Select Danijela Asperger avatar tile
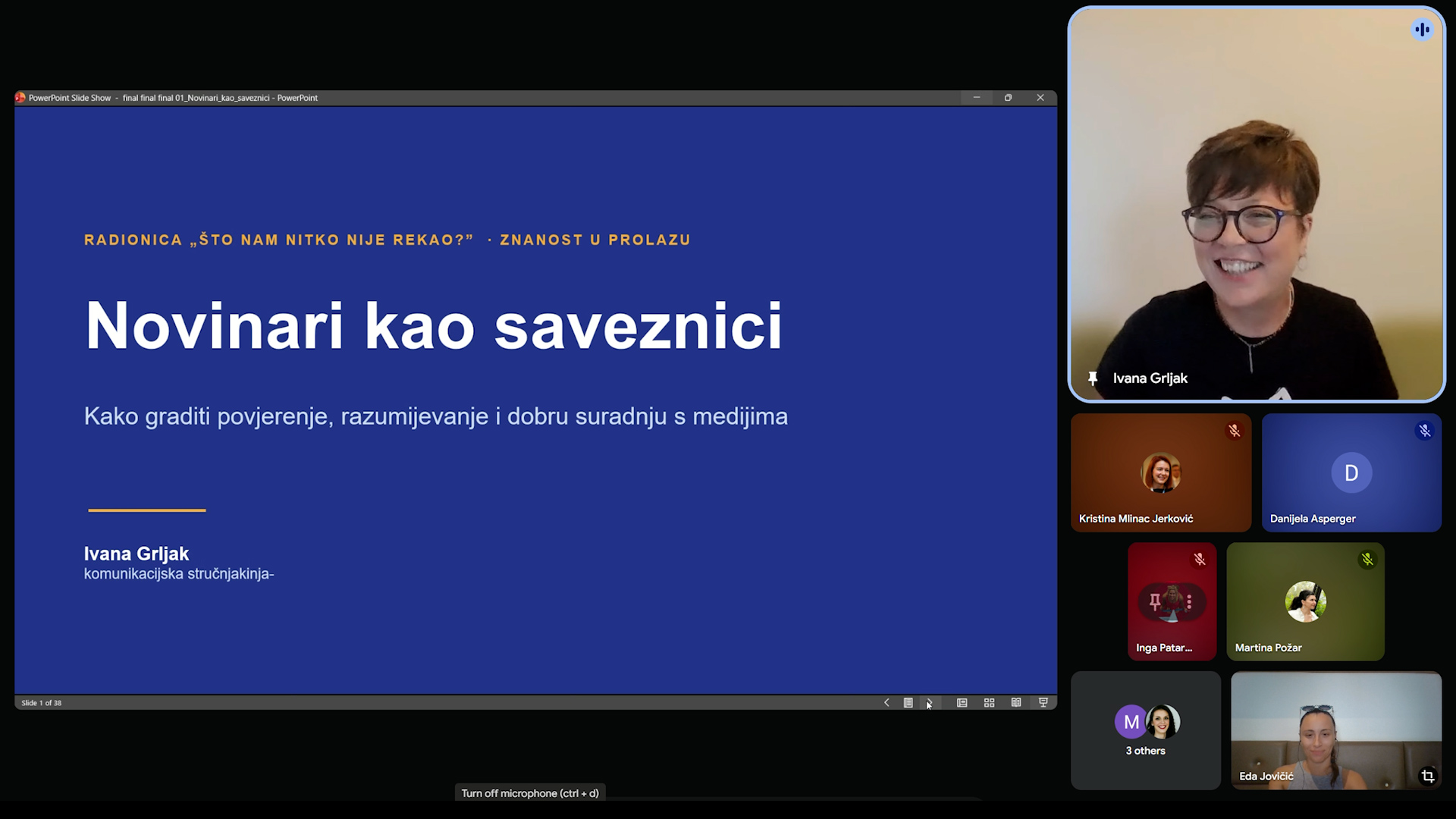The image size is (1456, 819). pyautogui.click(x=1351, y=472)
